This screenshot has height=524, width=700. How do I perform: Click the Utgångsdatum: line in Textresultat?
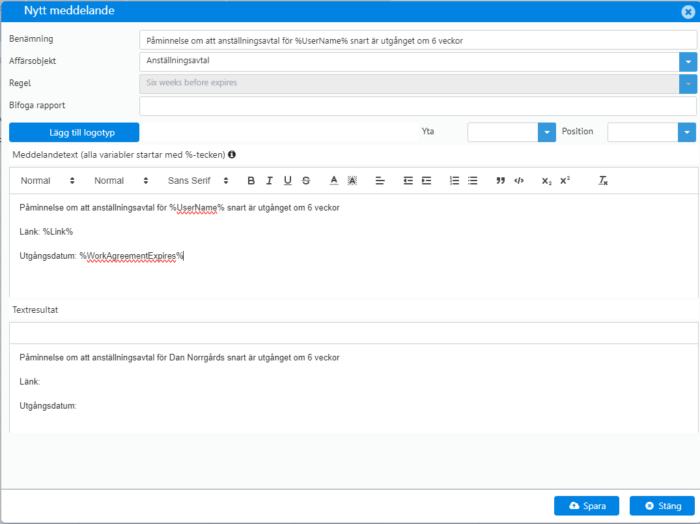[48, 406]
